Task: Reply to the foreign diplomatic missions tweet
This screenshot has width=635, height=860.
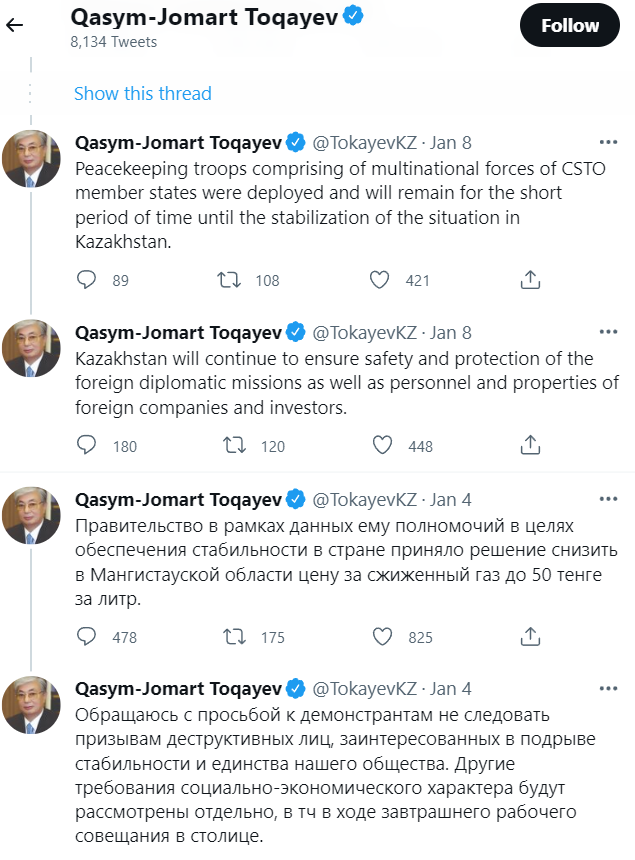Action: click(x=87, y=446)
